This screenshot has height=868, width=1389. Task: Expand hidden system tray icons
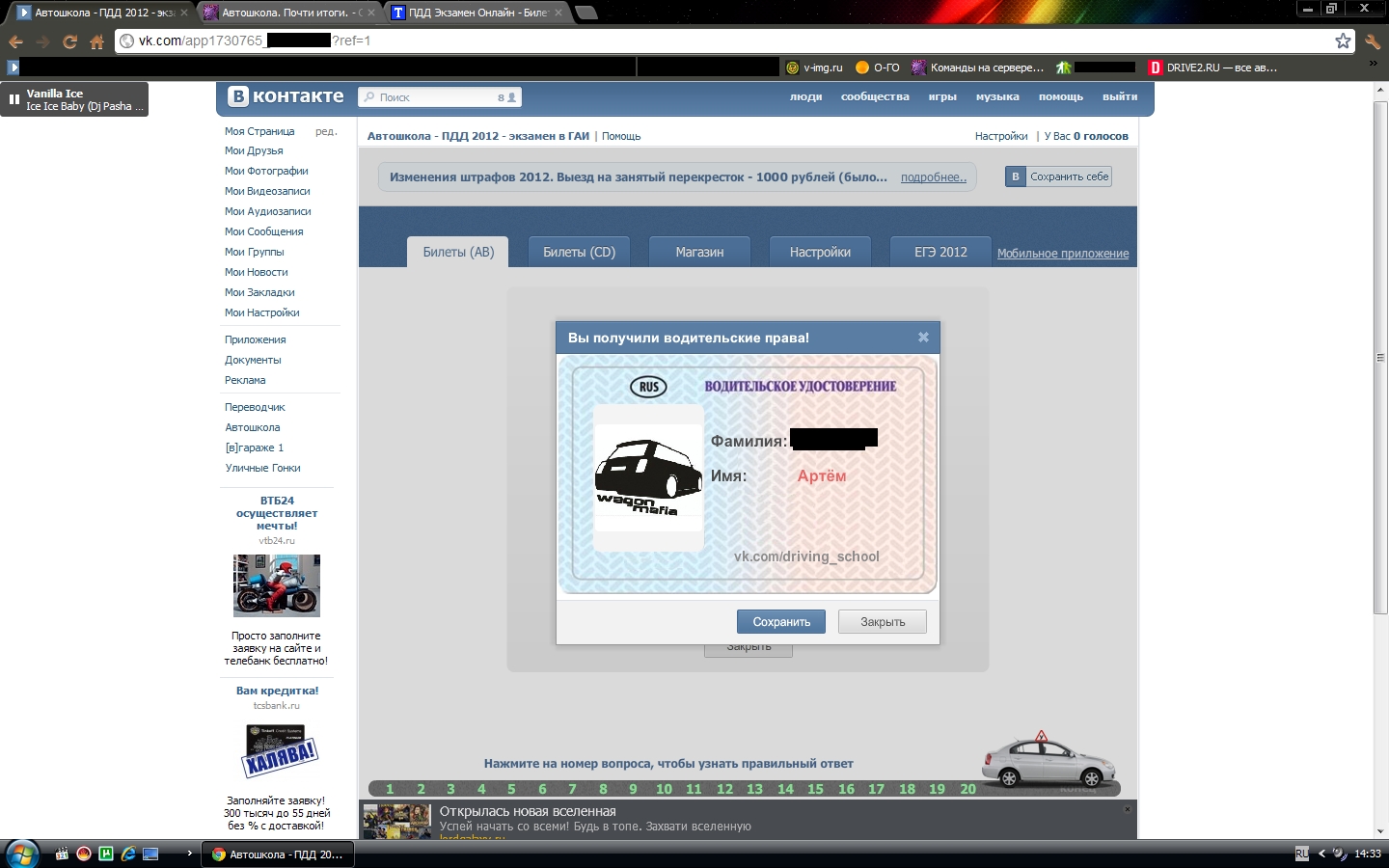(1321, 854)
